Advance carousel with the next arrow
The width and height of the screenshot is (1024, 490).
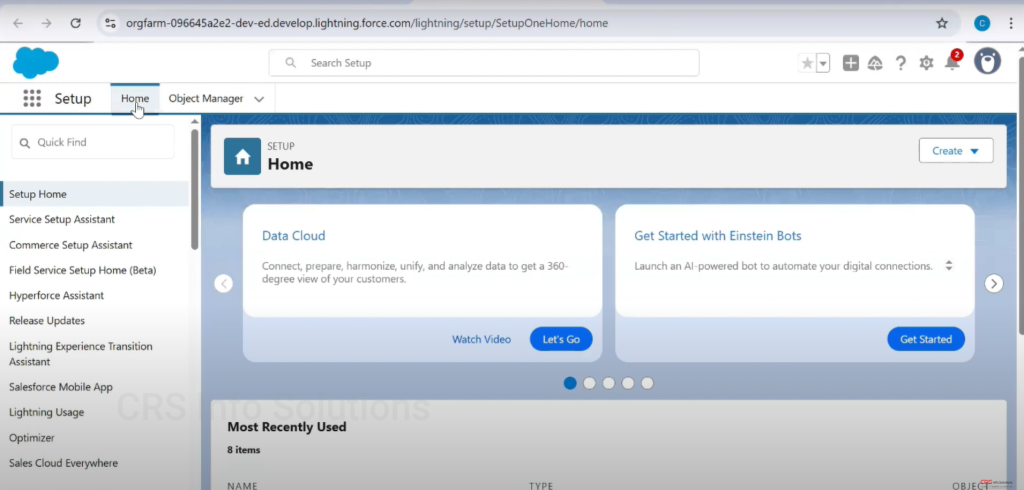pyautogui.click(x=993, y=284)
